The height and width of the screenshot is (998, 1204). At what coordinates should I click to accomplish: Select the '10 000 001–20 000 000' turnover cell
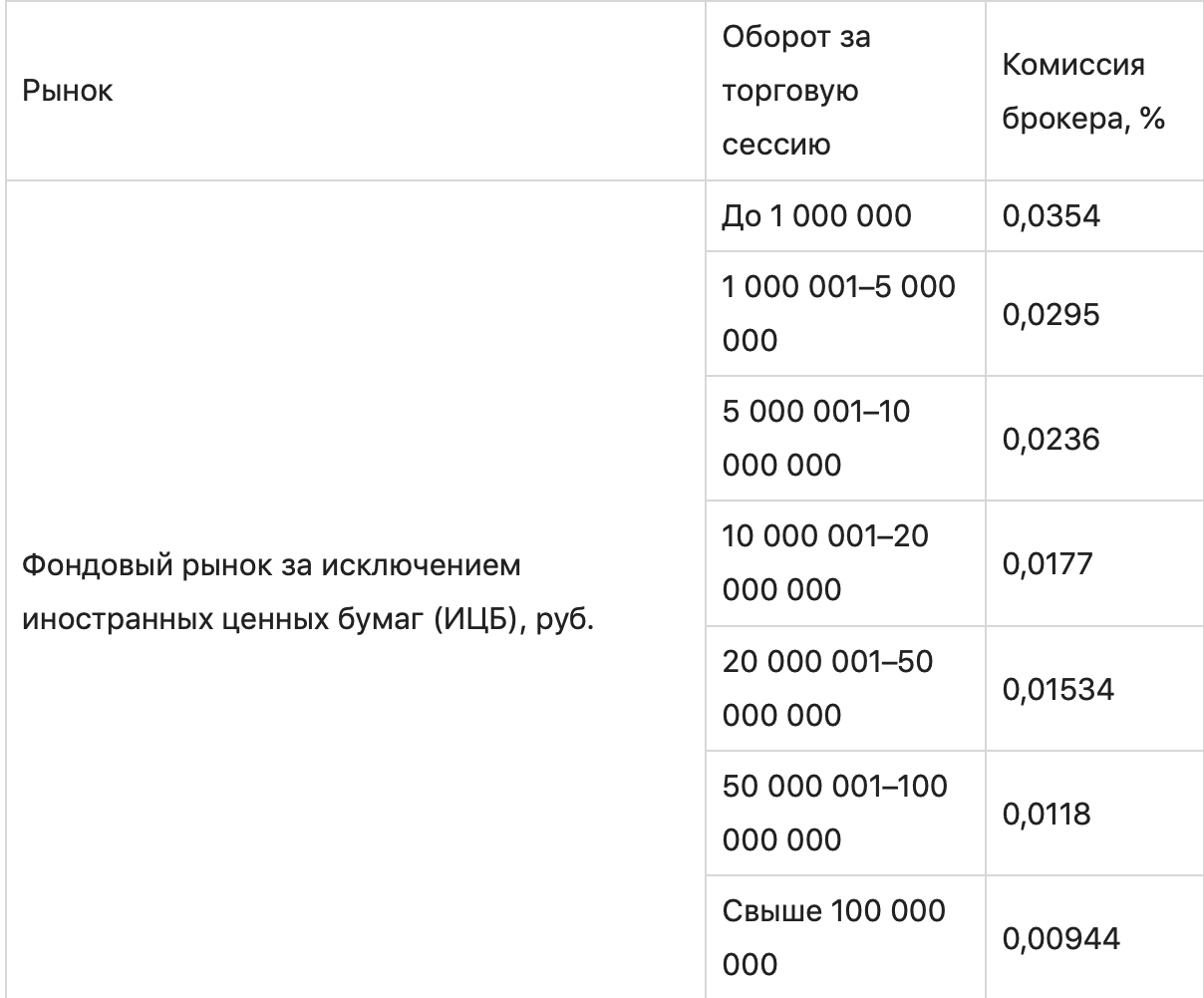tap(824, 563)
